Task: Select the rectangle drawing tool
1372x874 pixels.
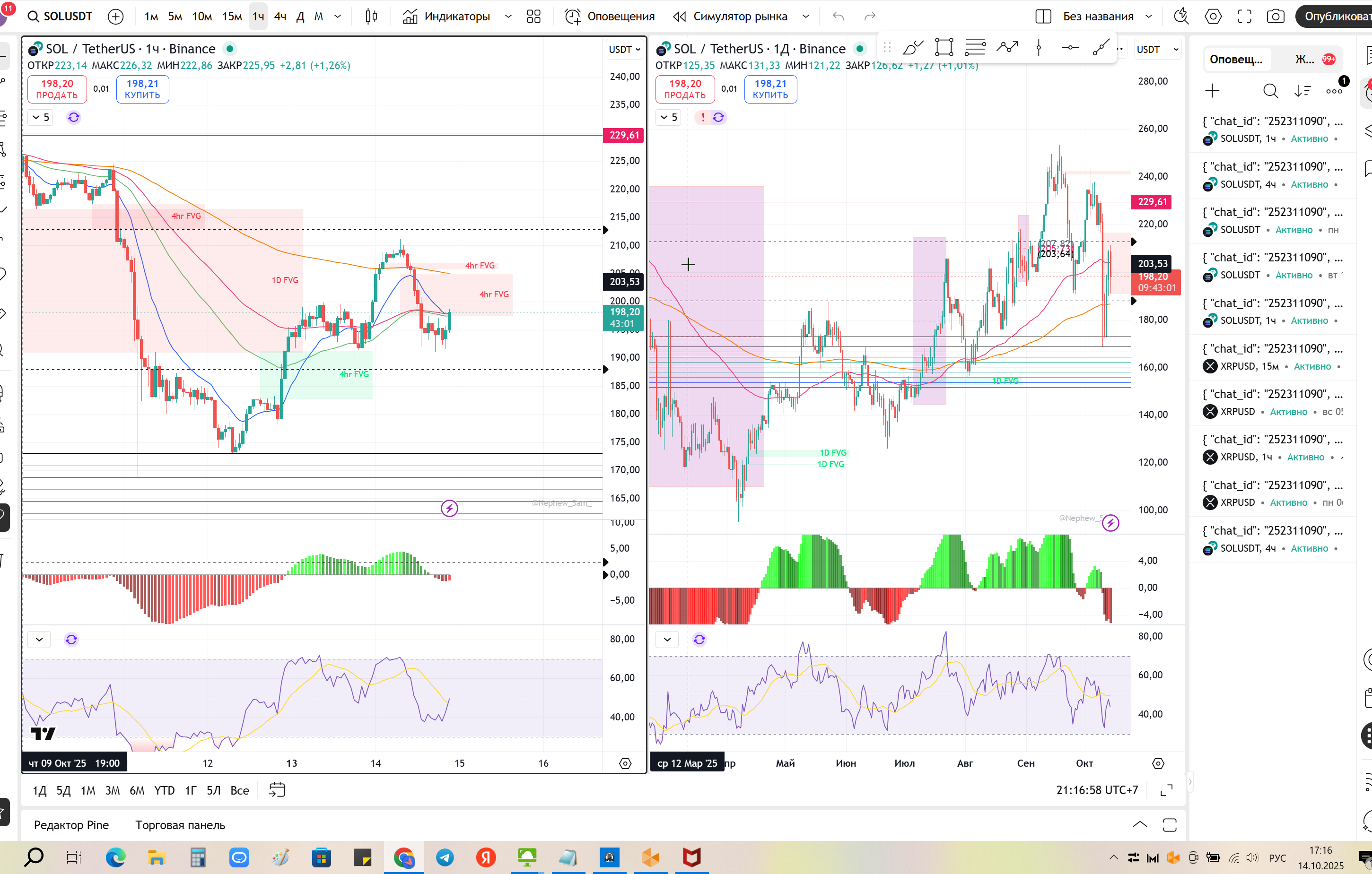Action: click(x=944, y=47)
